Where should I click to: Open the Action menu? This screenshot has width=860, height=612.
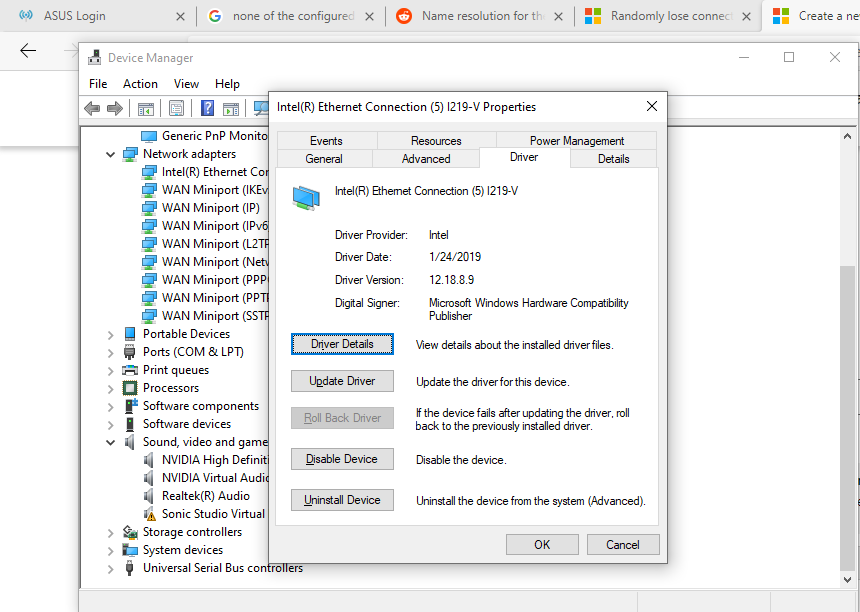coord(140,84)
